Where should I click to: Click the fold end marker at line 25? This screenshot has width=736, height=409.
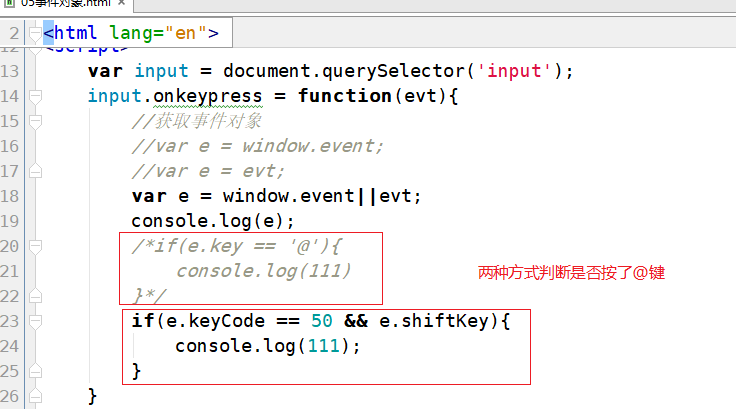[x=35, y=371]
